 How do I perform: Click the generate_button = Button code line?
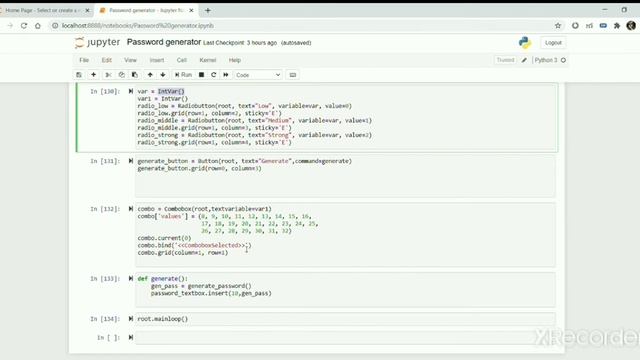[244, 161]
